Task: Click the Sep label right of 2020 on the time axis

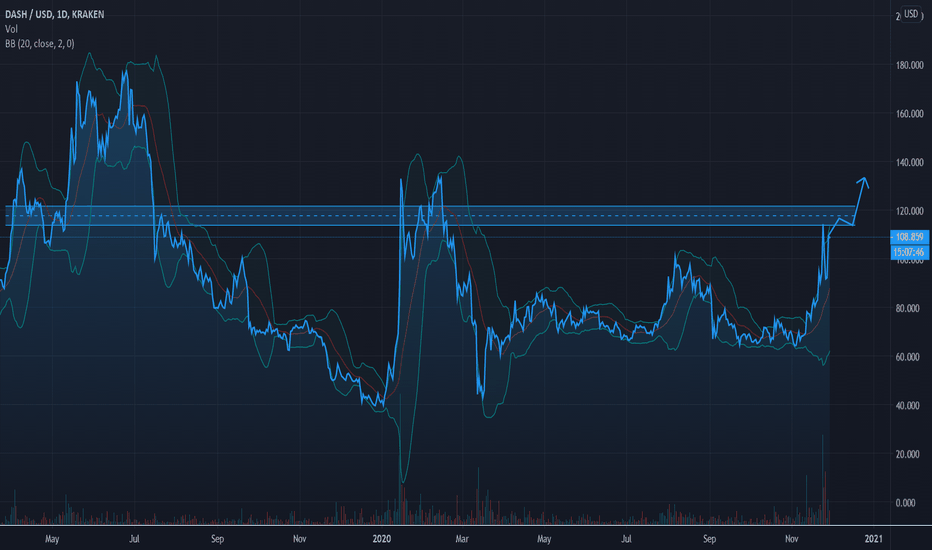Action: coord(710,539)
